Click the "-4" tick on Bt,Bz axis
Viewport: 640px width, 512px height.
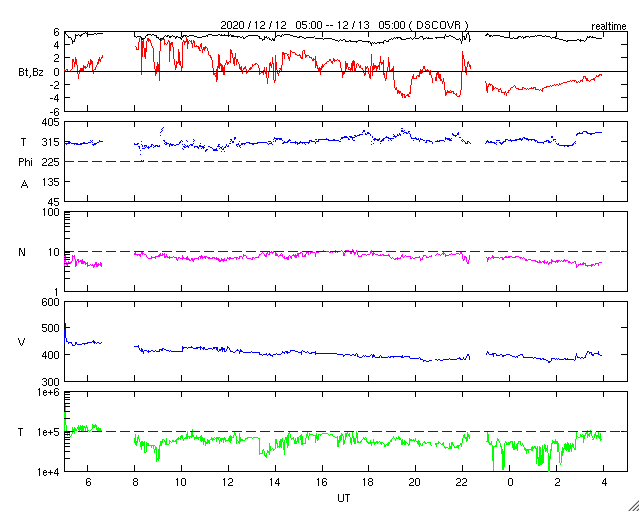54,98
